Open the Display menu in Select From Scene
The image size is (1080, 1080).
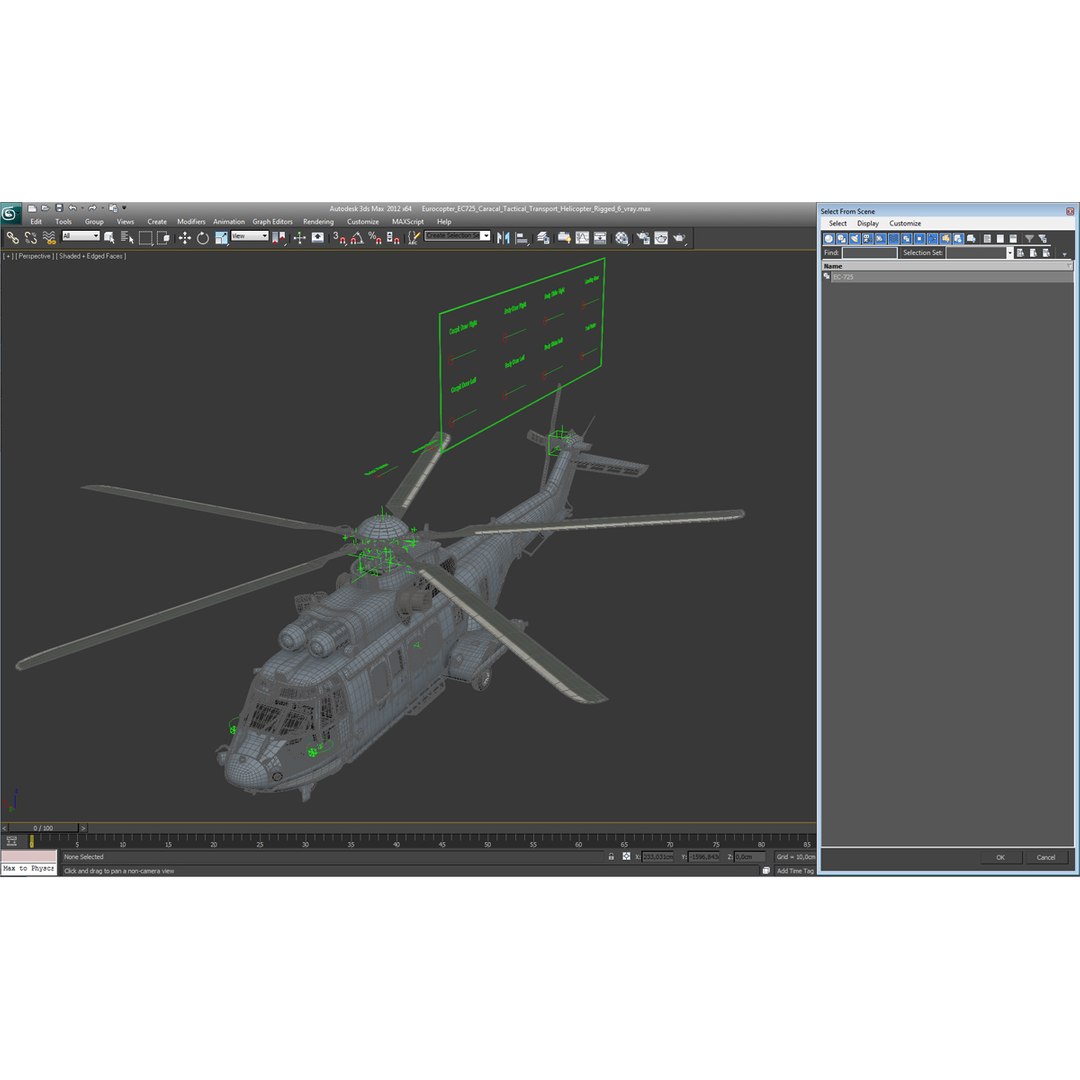pyautogui.click(x=868, y=223)
